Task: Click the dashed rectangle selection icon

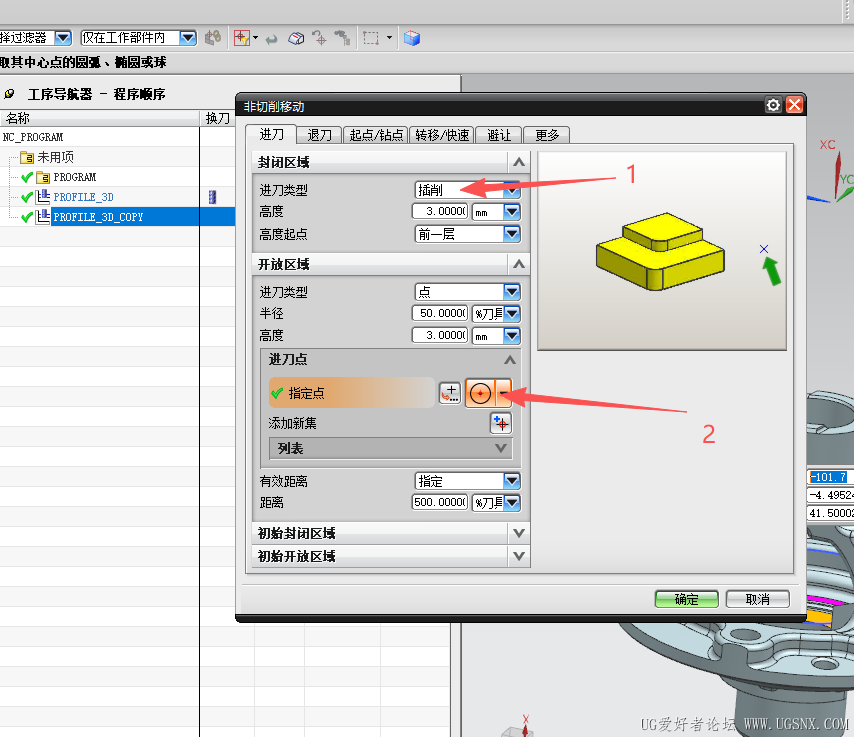Action: pos(371,38)
